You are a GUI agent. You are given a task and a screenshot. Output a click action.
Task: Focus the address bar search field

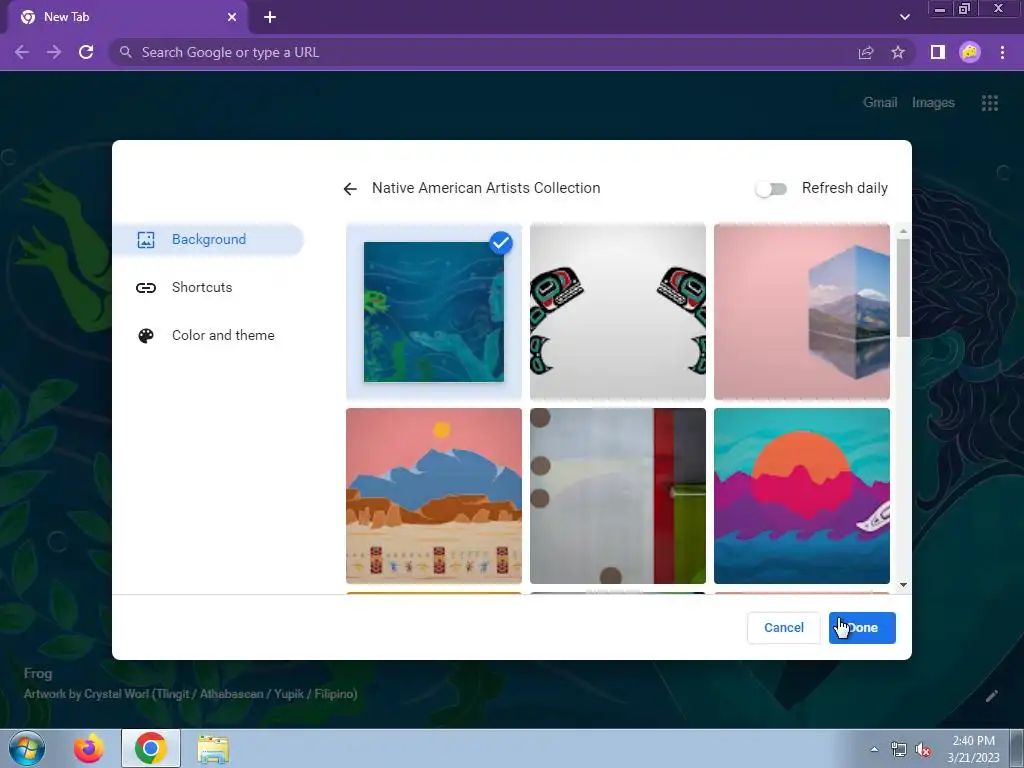[x=483, y=52]
